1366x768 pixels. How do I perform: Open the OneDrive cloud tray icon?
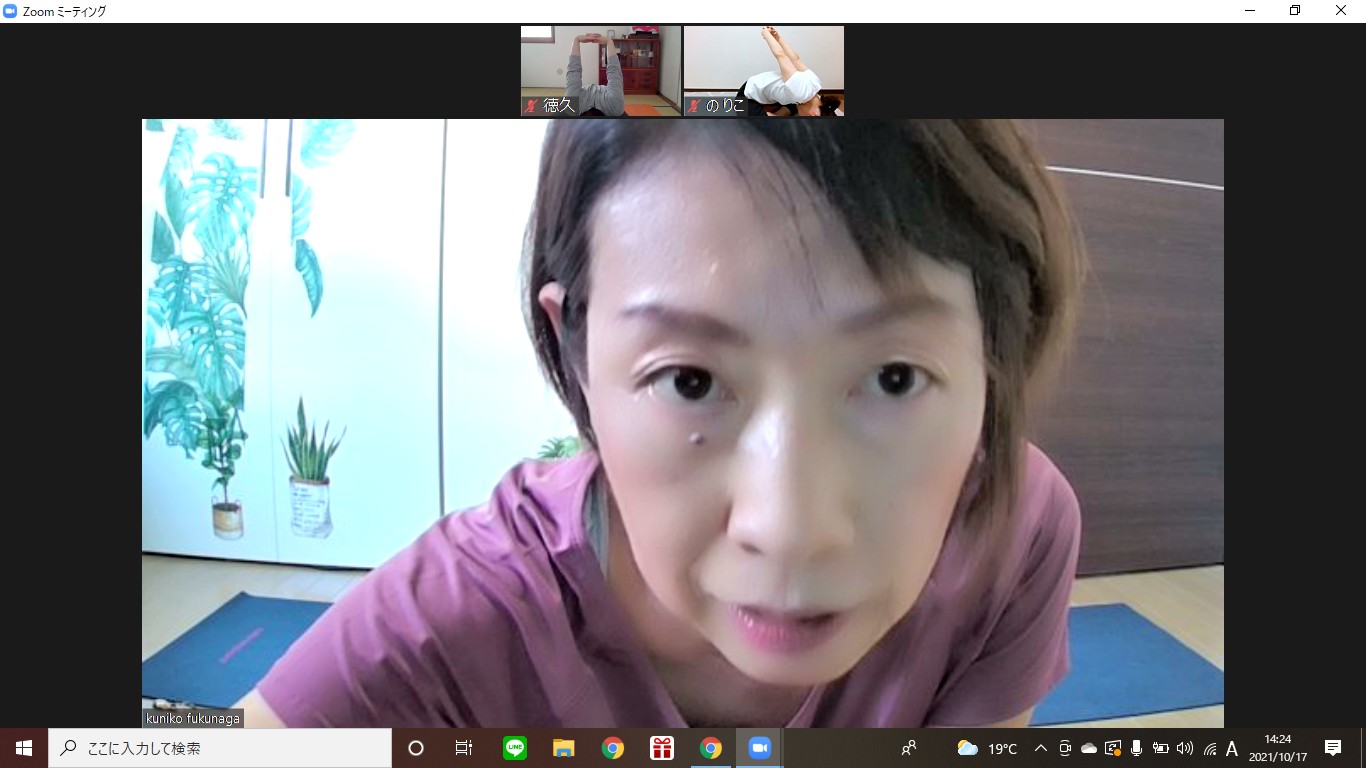pyautogui.click(x=1089, y=748)
